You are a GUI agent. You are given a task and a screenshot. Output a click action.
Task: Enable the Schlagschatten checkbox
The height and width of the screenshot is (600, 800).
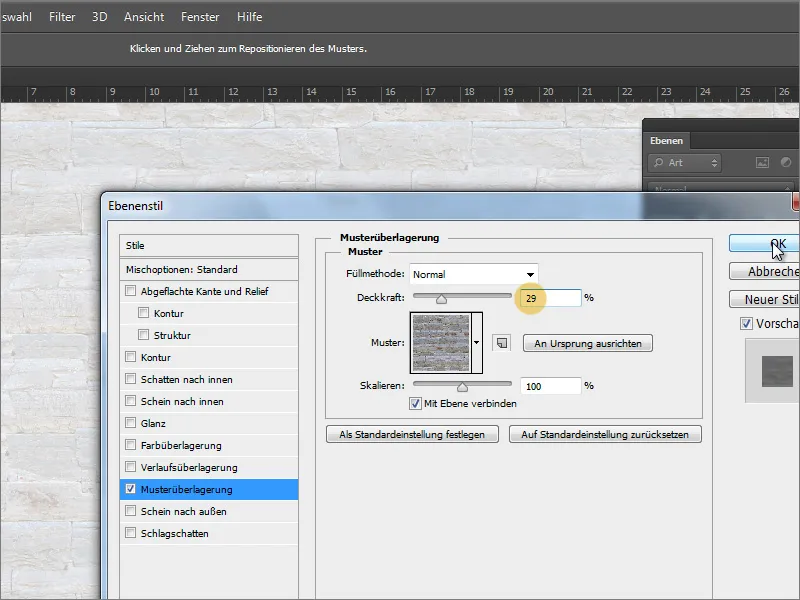click(131, 533)
